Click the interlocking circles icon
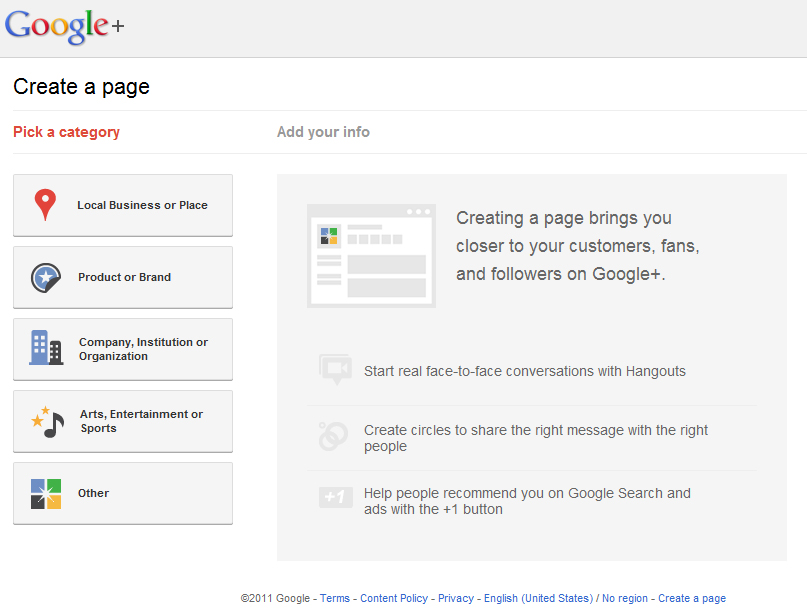The width and height of the screenshot is (807, 615). (334, 436)
